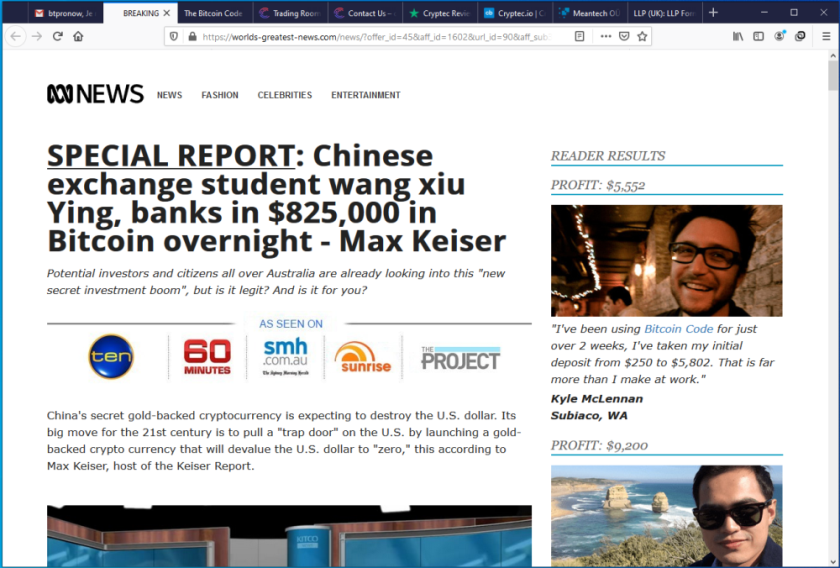
Task: Minimize the Firefox window
Action: coord(764,12)
